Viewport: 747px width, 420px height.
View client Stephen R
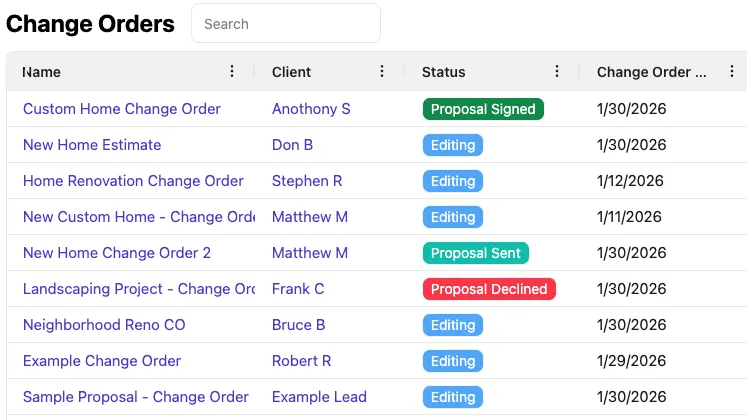(307, 181)
